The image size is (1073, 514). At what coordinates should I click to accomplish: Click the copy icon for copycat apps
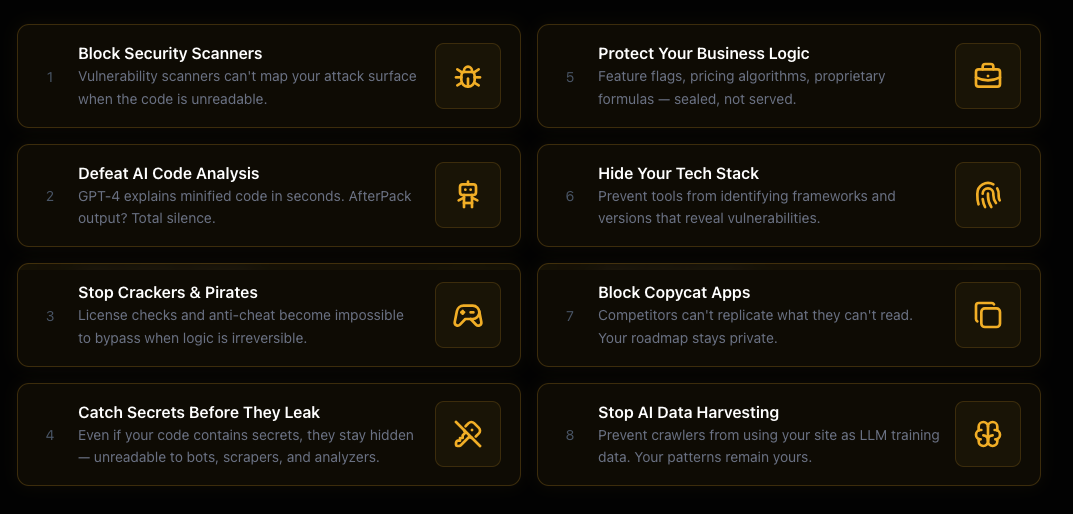987,315
